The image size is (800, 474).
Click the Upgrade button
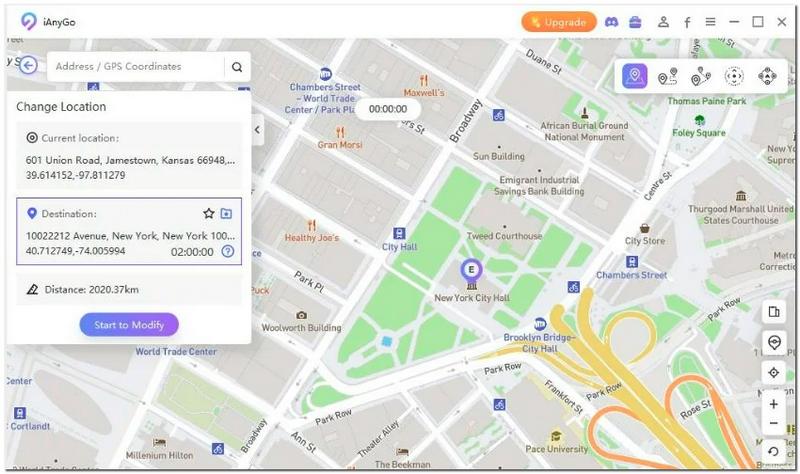pos(559,22)
